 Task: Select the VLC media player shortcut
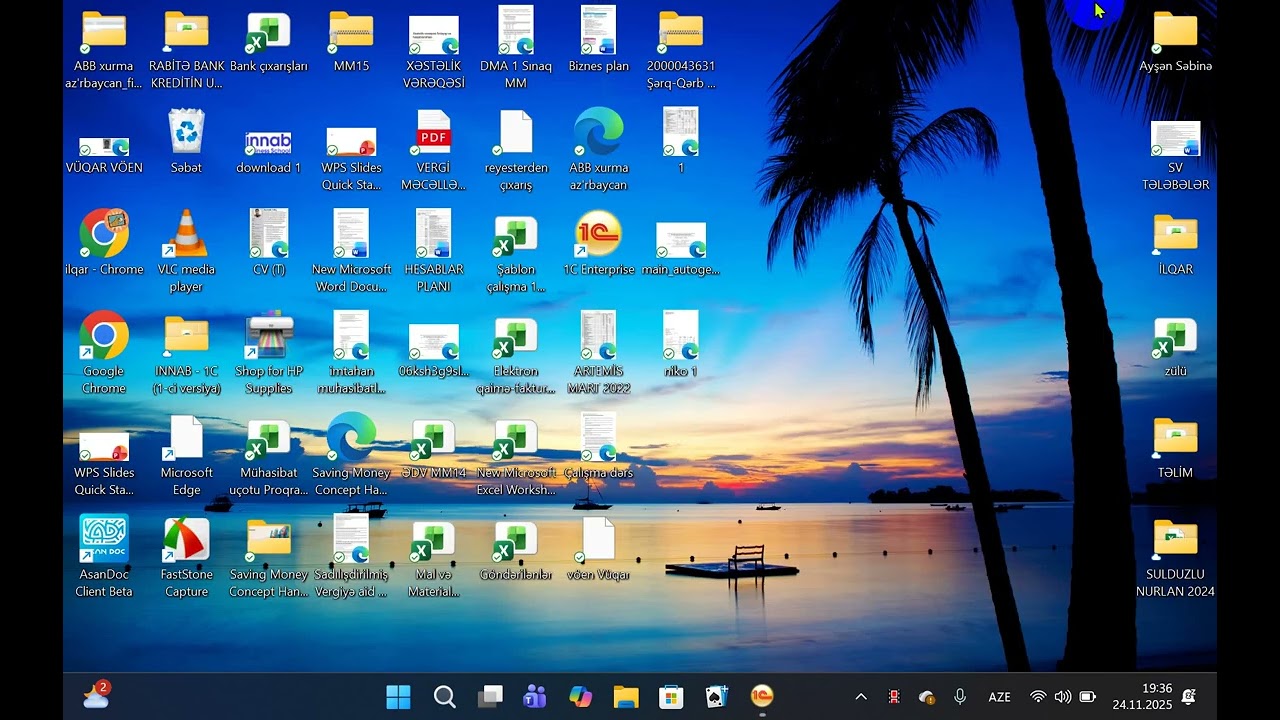point(186,250)
